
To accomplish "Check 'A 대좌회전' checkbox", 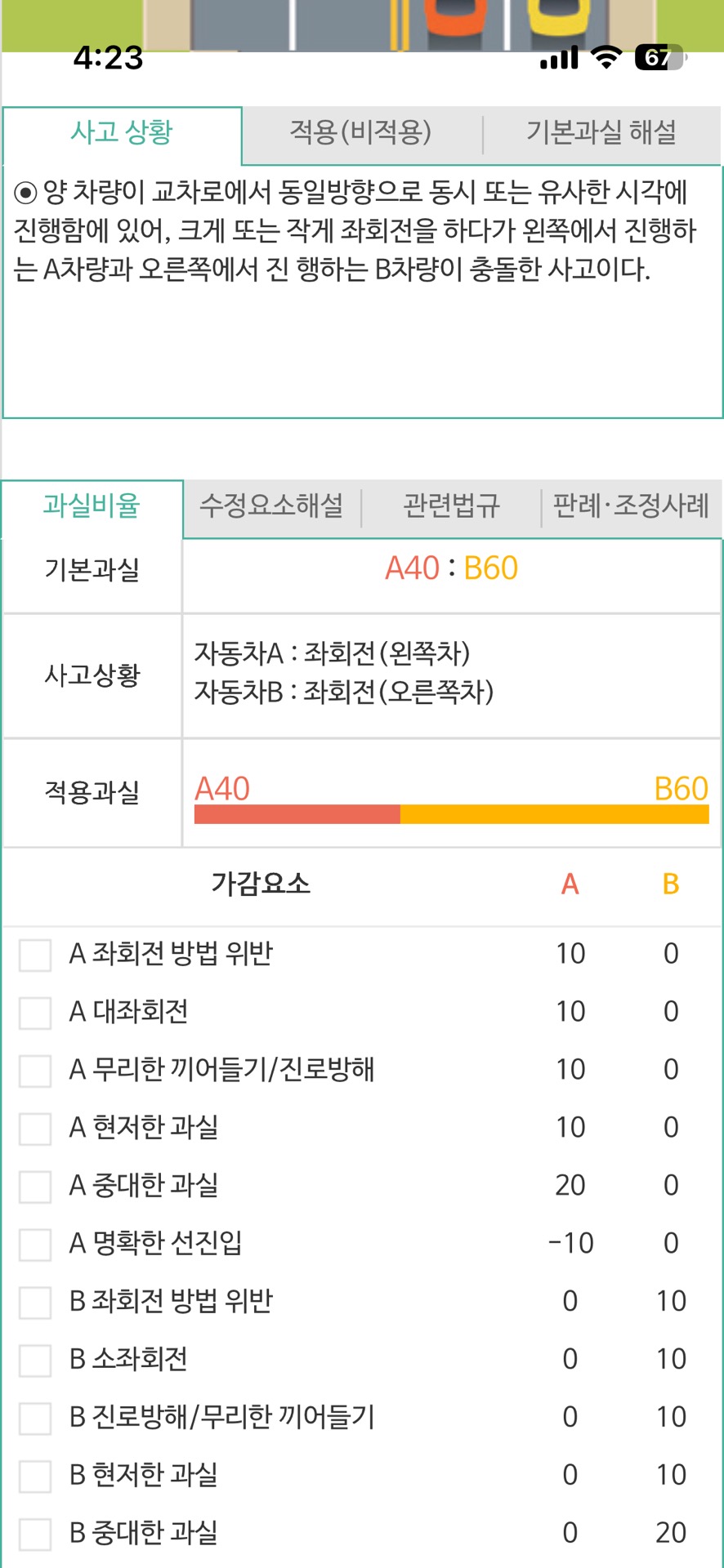I will 35,1012.
